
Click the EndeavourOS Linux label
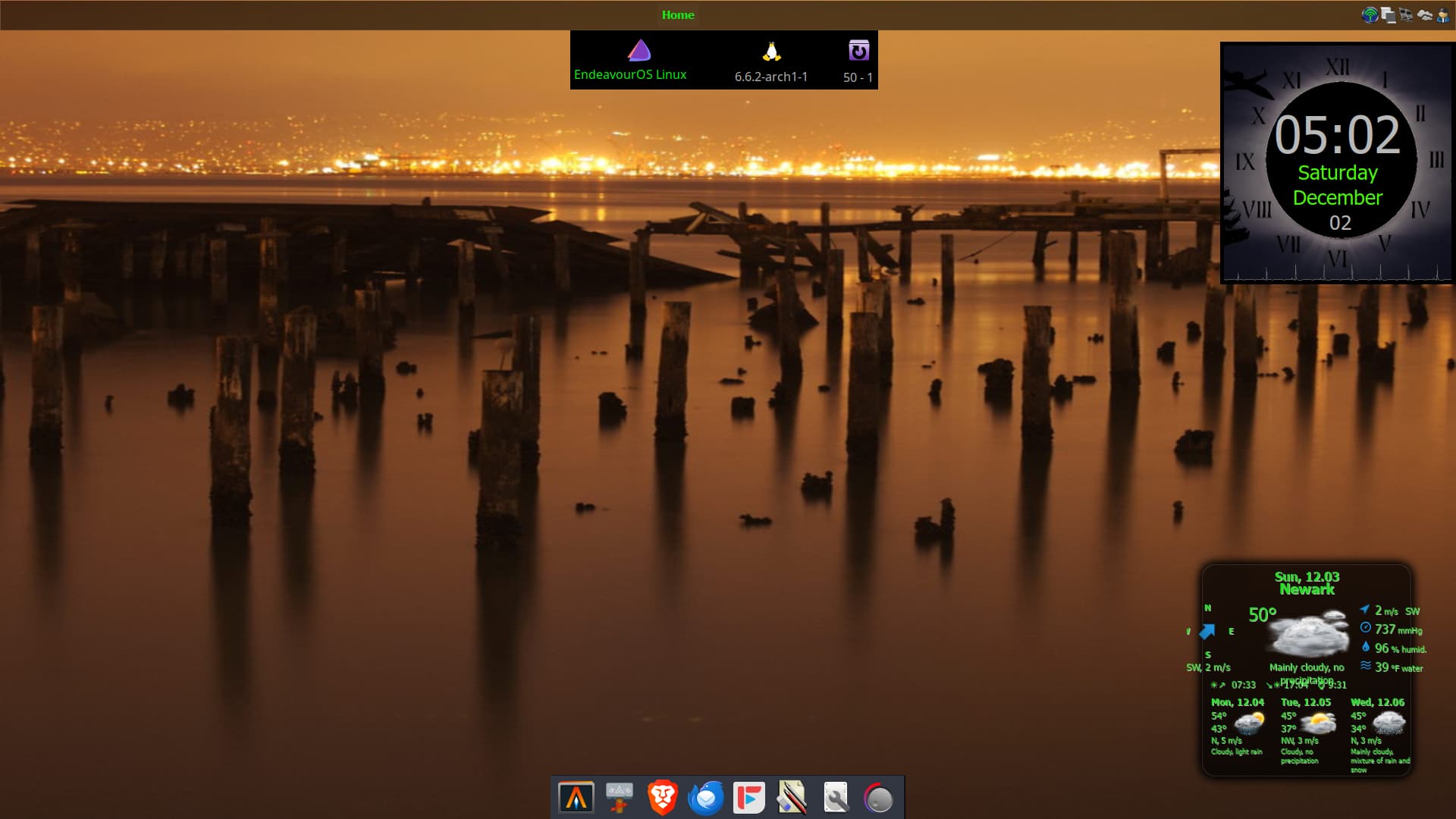[629, 74]
